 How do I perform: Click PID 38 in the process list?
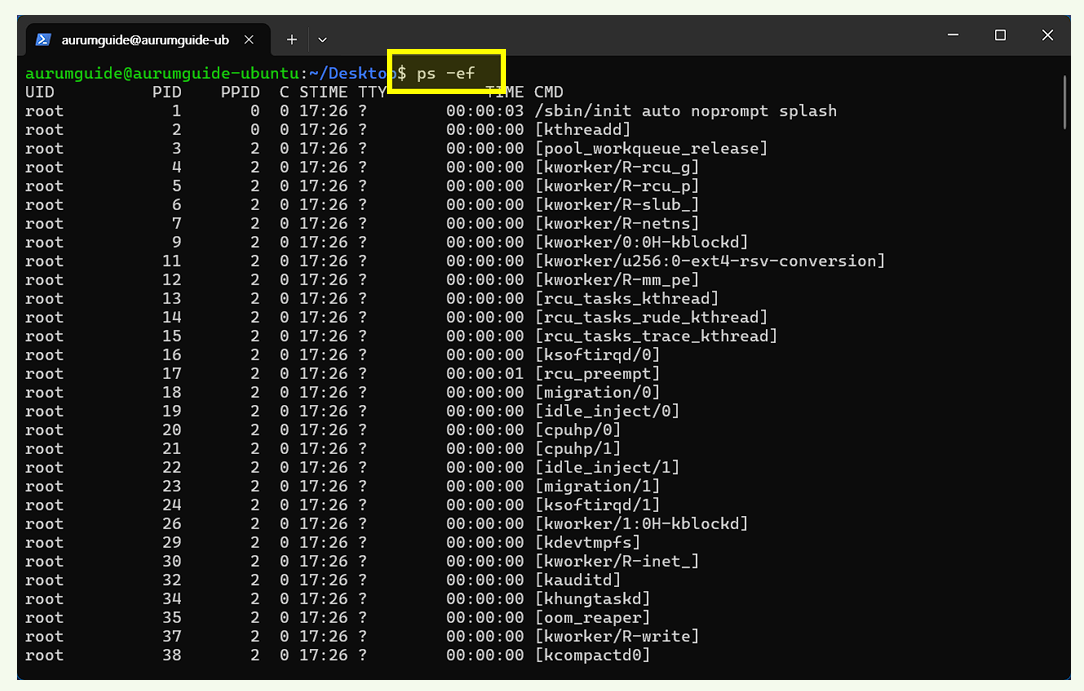pyautogui.click(x=171, y=655)
